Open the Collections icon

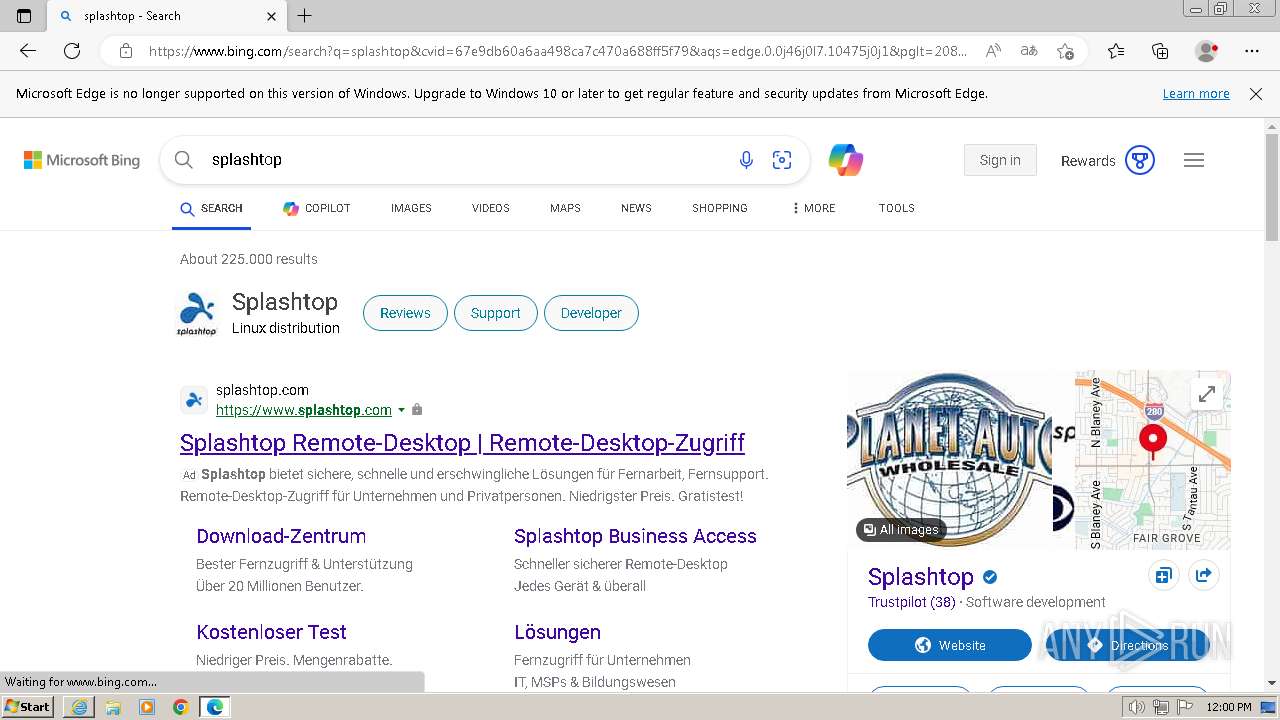[1160, 51]
